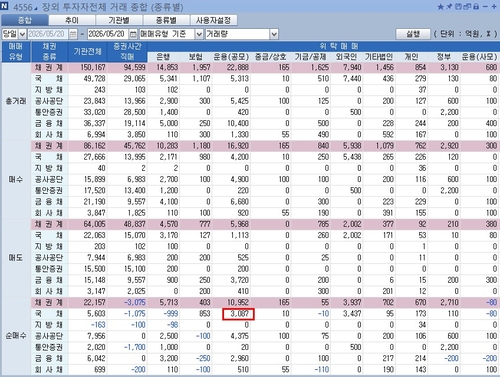Click the 기관전체 column header

click(87, 52)
